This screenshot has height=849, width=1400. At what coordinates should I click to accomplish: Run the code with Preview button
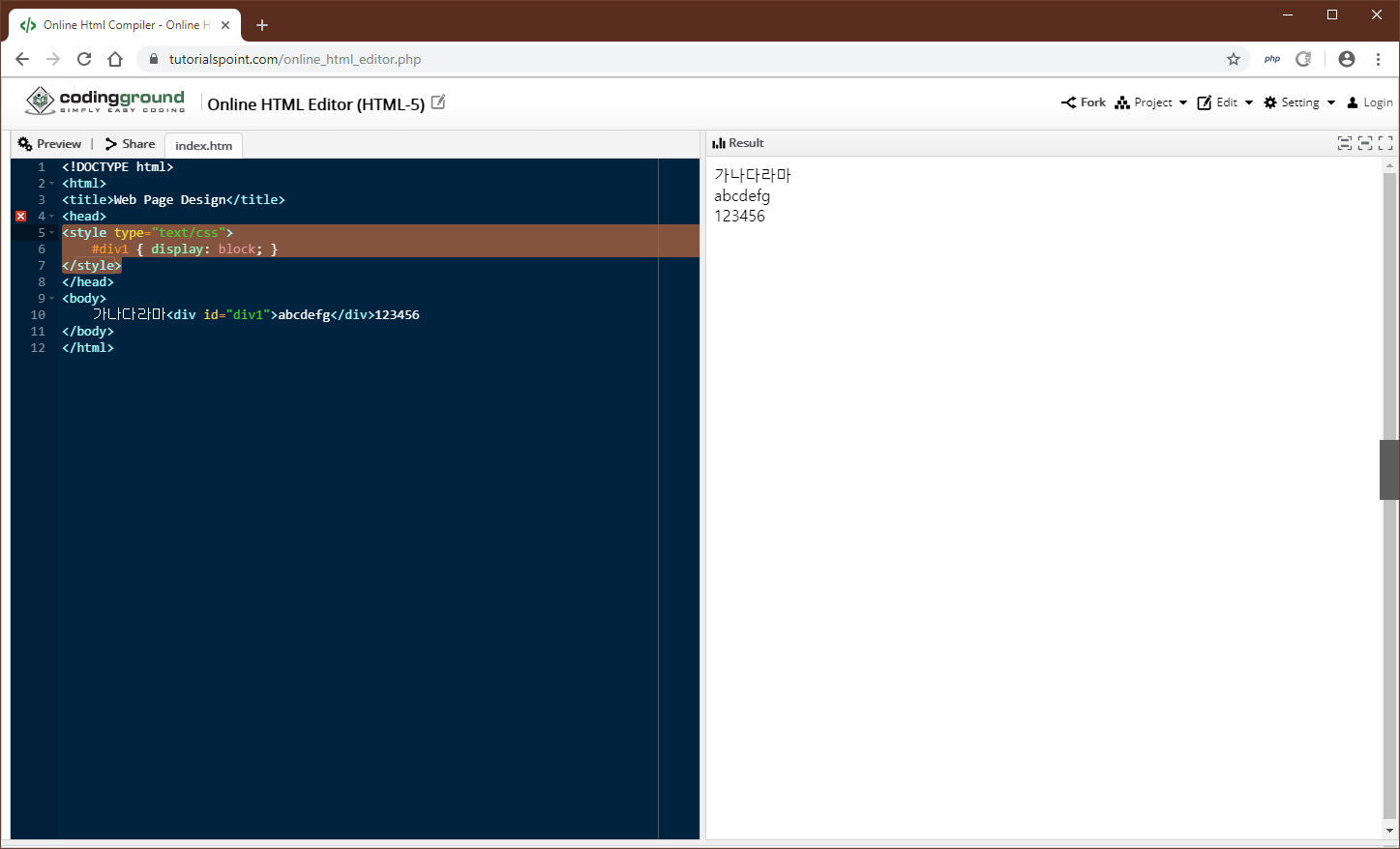click(49, 144)
